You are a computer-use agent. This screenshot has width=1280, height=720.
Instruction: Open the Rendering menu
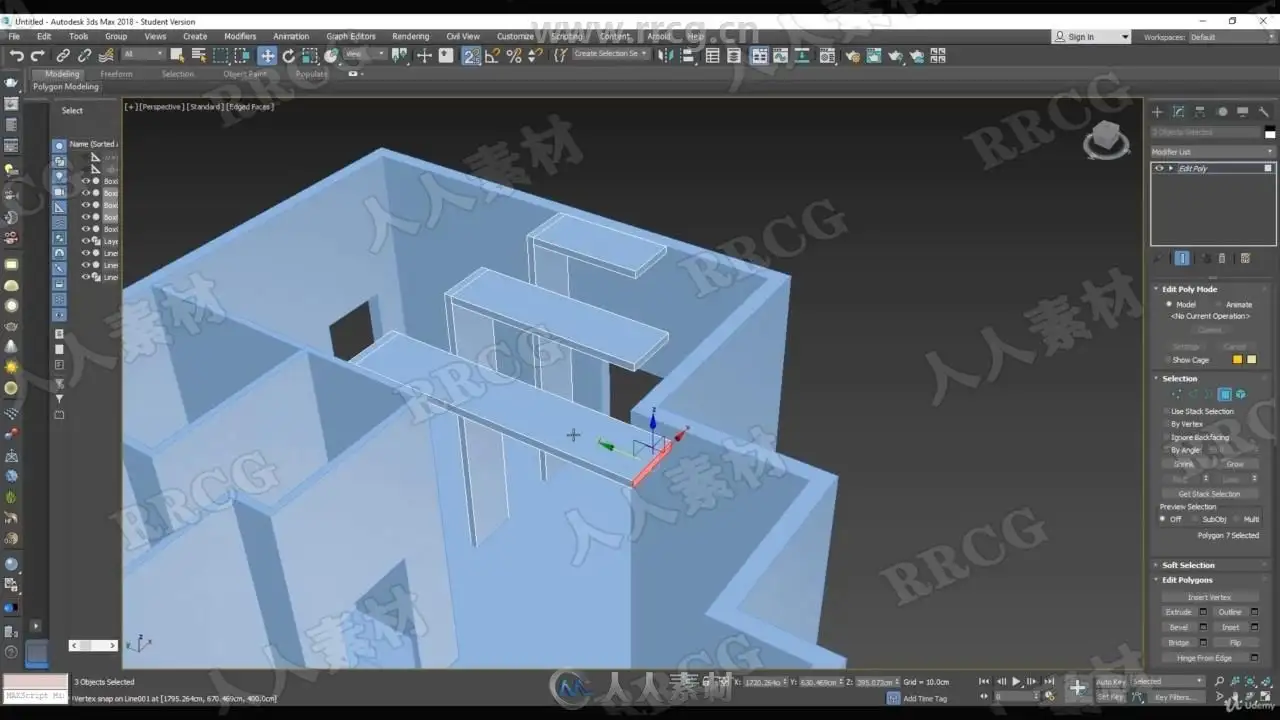tap(410, 37)
